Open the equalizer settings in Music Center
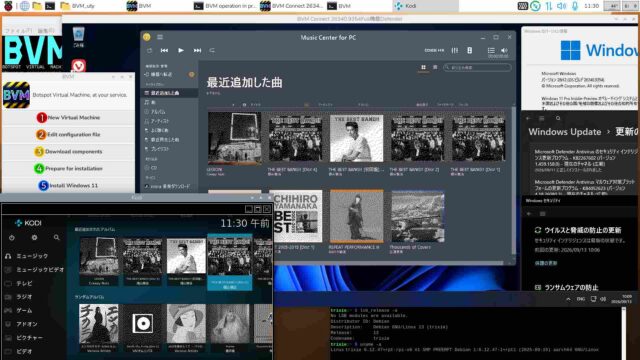 click(455, 50)
